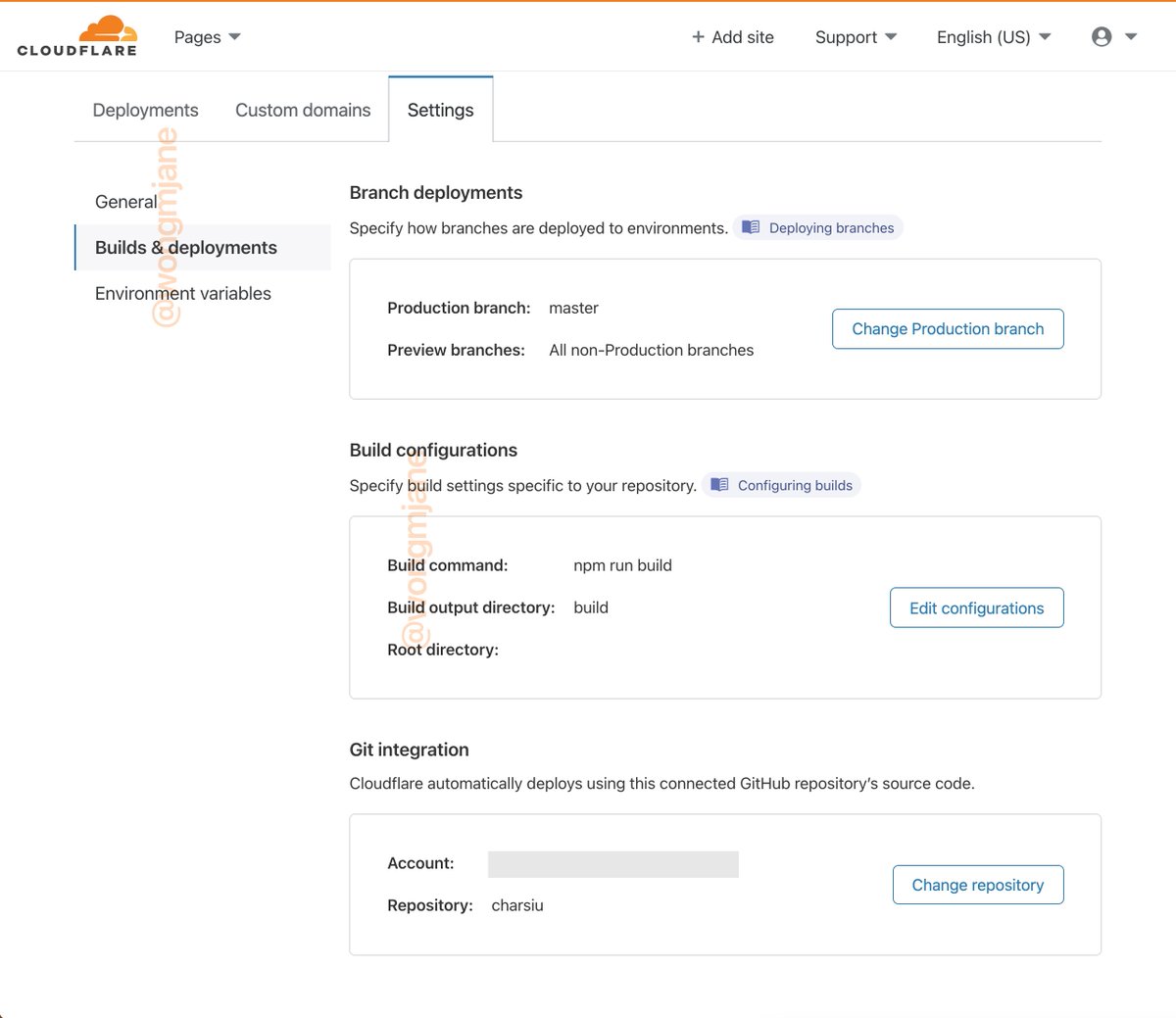
Task: Open the user account avatar icon
Action: (1102, 36)
